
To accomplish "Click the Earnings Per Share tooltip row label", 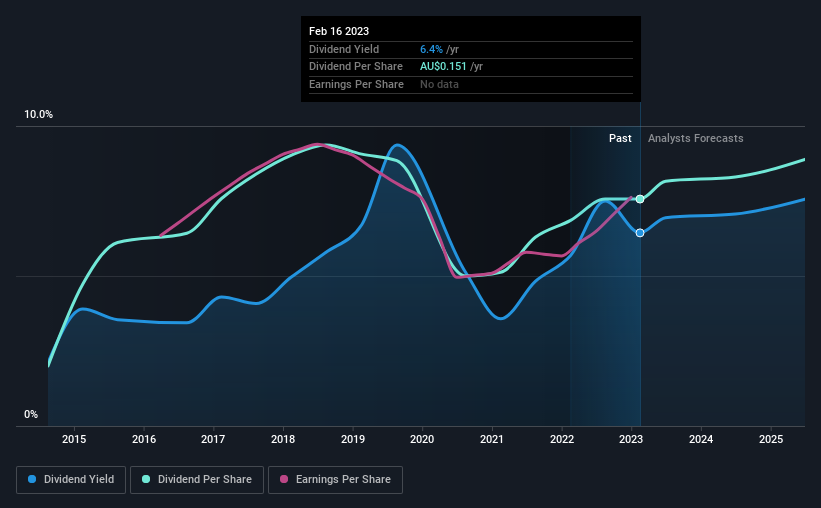I will coord(357,84).
